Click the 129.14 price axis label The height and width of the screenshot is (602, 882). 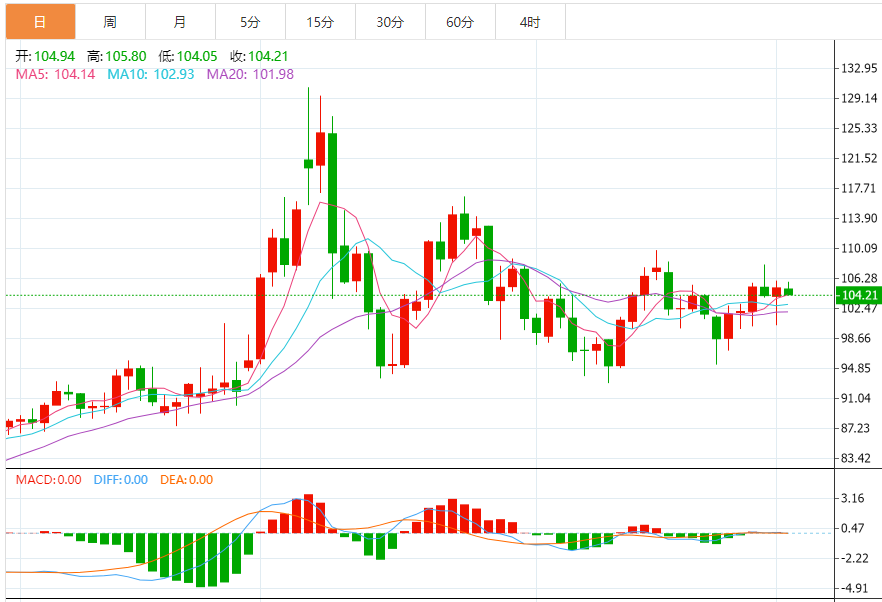(859, 98)
